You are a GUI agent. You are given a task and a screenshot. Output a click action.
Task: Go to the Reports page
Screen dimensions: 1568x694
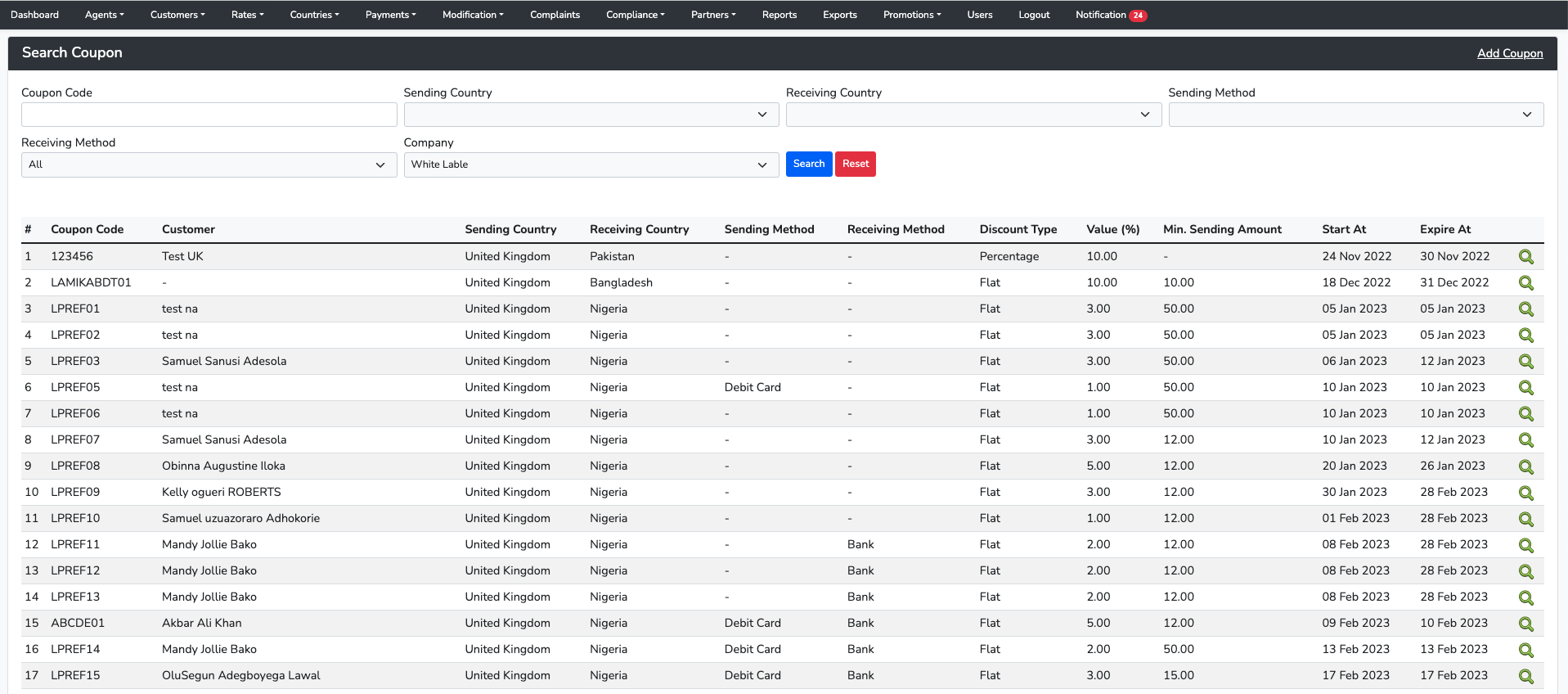point(779,15)
